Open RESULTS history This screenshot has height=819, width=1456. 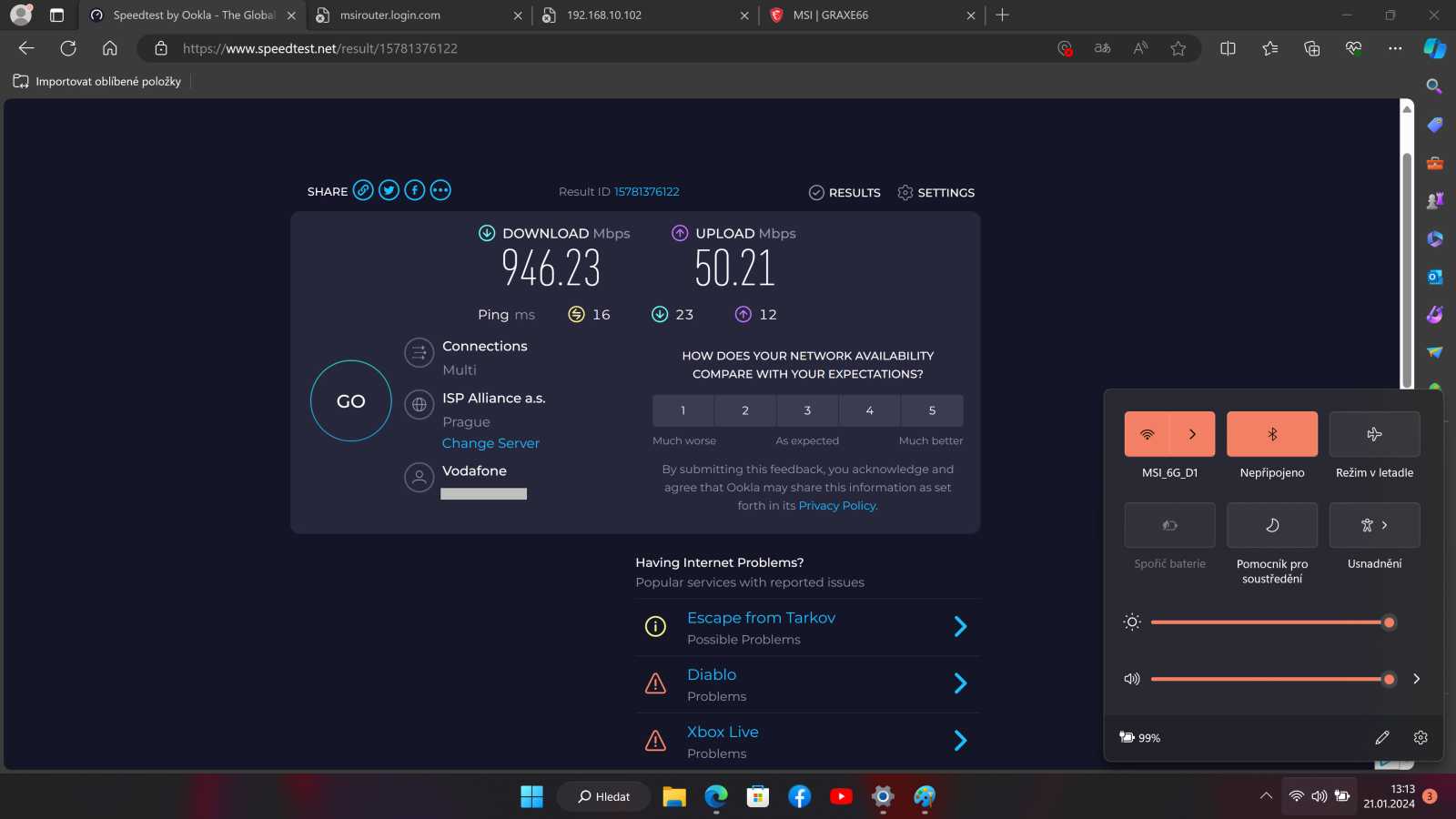coord(844,192)
